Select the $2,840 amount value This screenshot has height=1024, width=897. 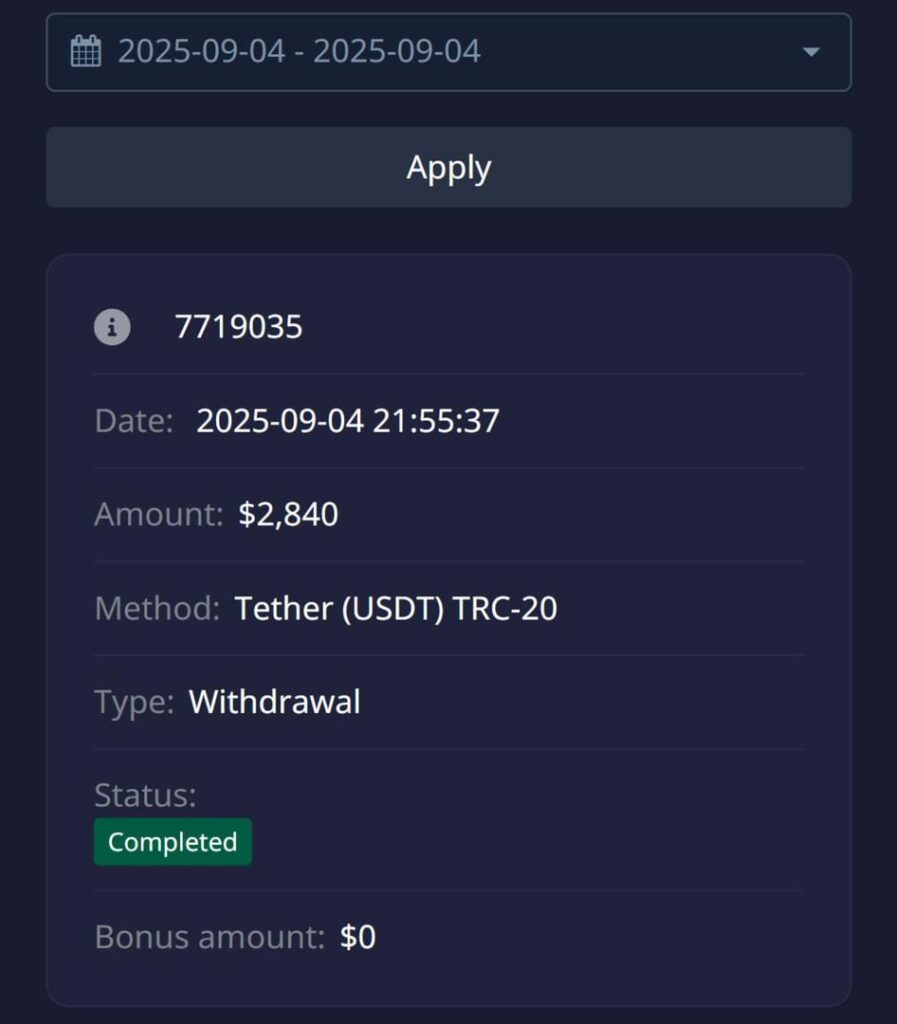(288, 514)
